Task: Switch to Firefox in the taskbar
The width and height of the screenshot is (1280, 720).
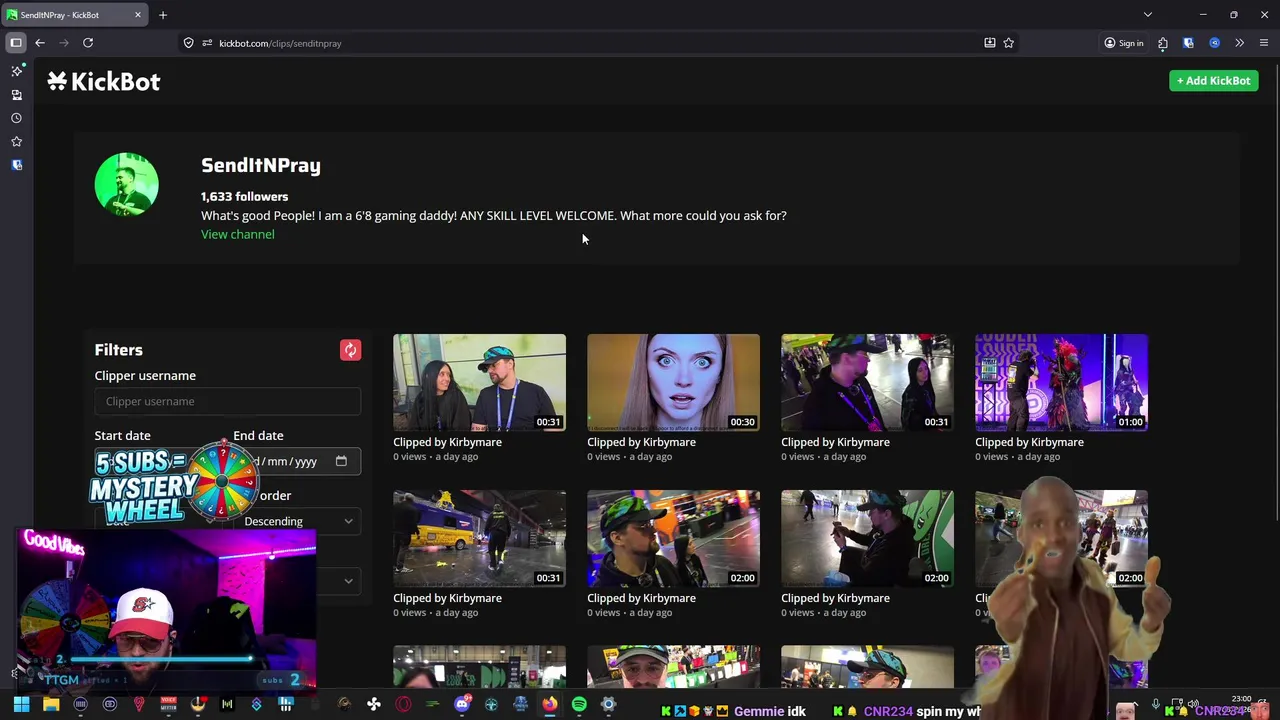Action: pos(550,705)
